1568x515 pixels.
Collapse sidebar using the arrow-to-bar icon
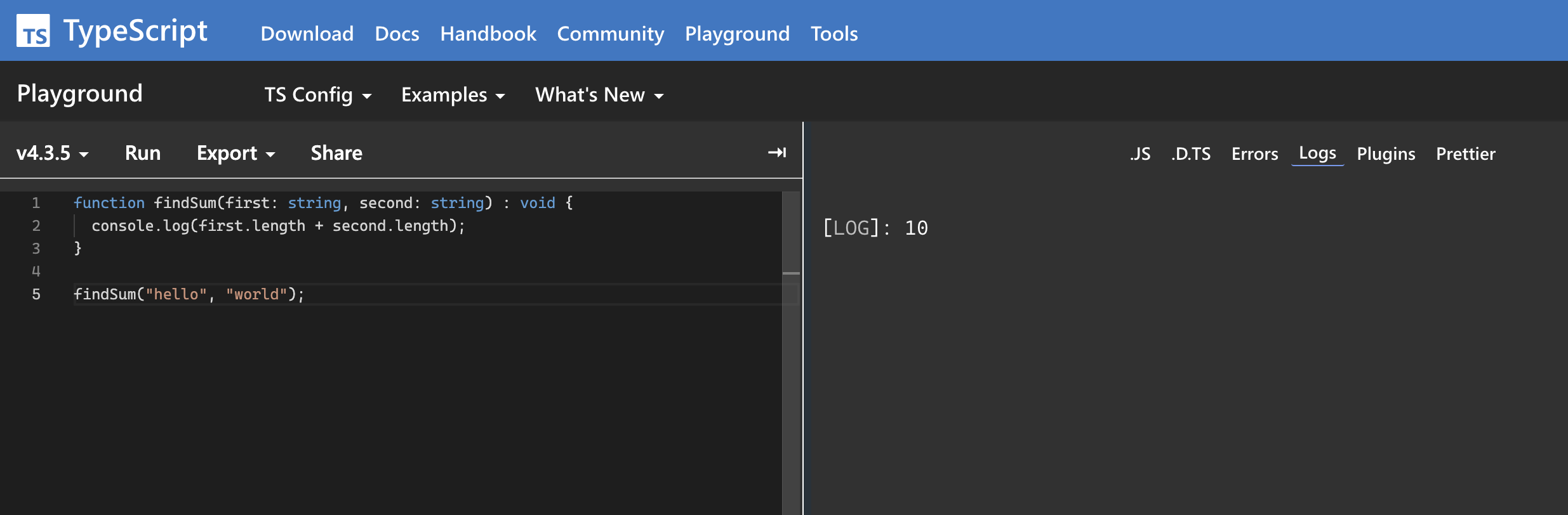point(777,152)
